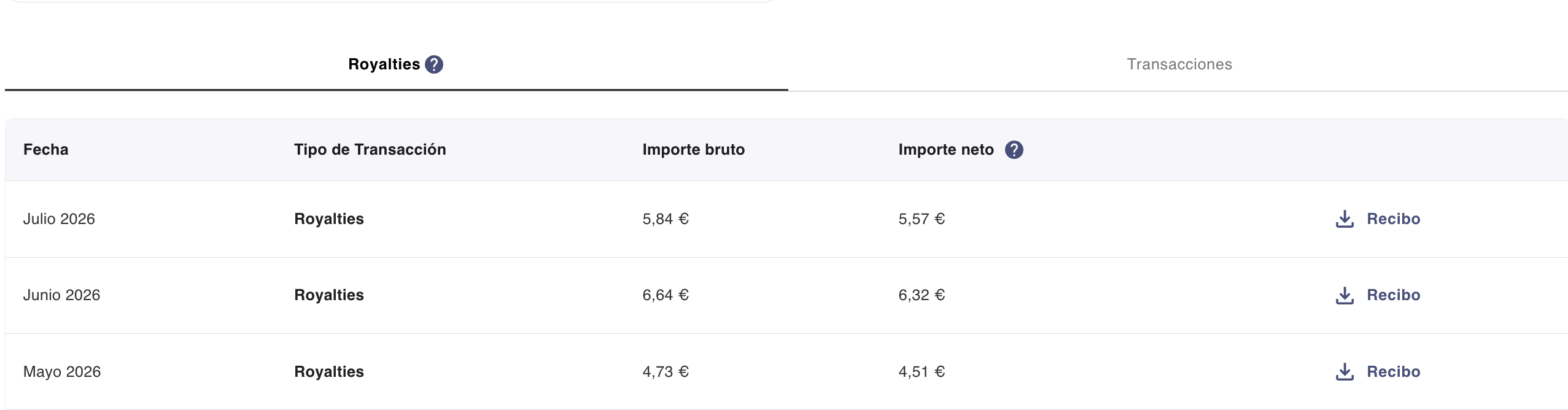Select the Mayo 2026 date cell

(x=62, y=371)
